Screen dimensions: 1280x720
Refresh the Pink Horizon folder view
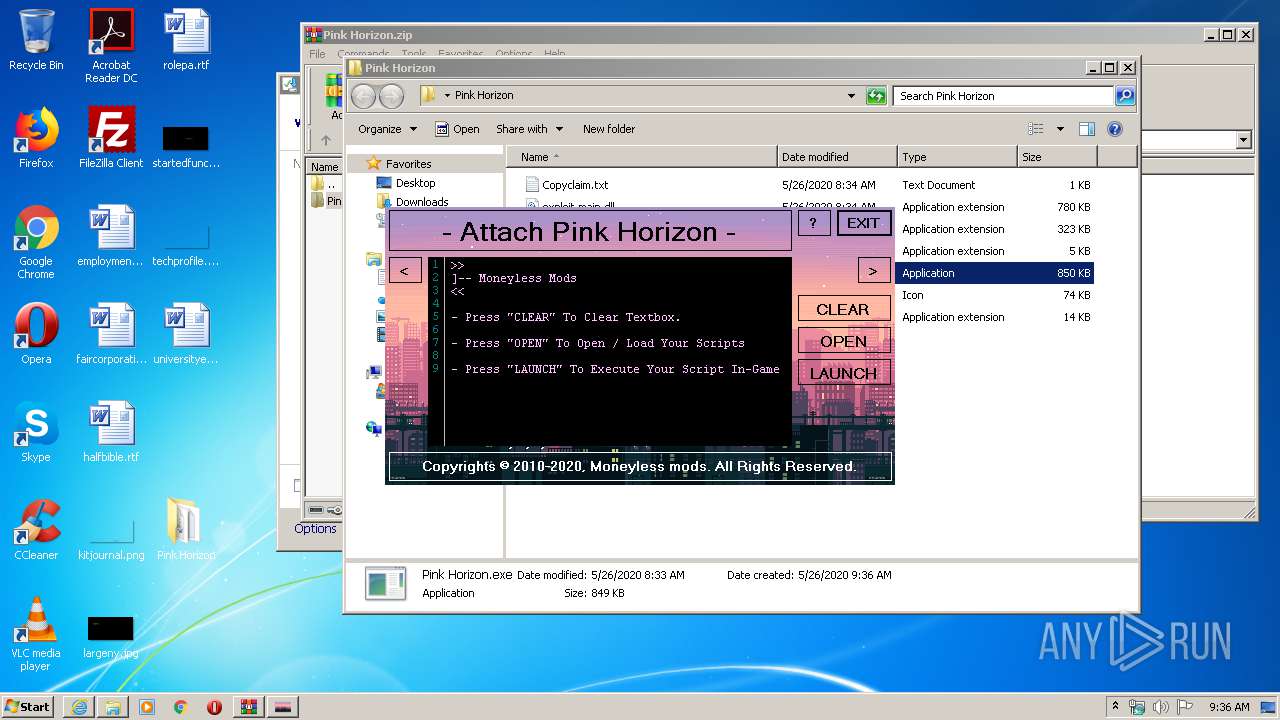(x=876, y=96)
